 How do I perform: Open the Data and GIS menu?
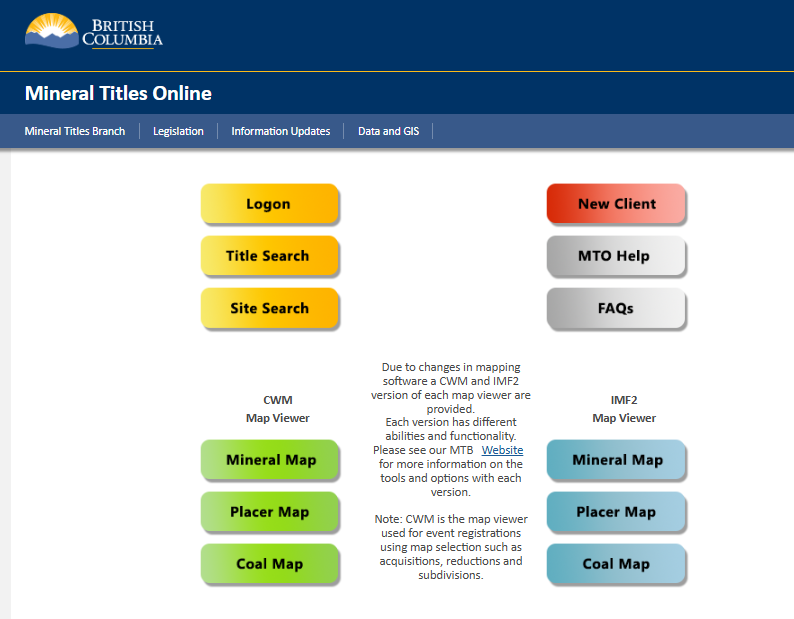click(x=388, y=131)
